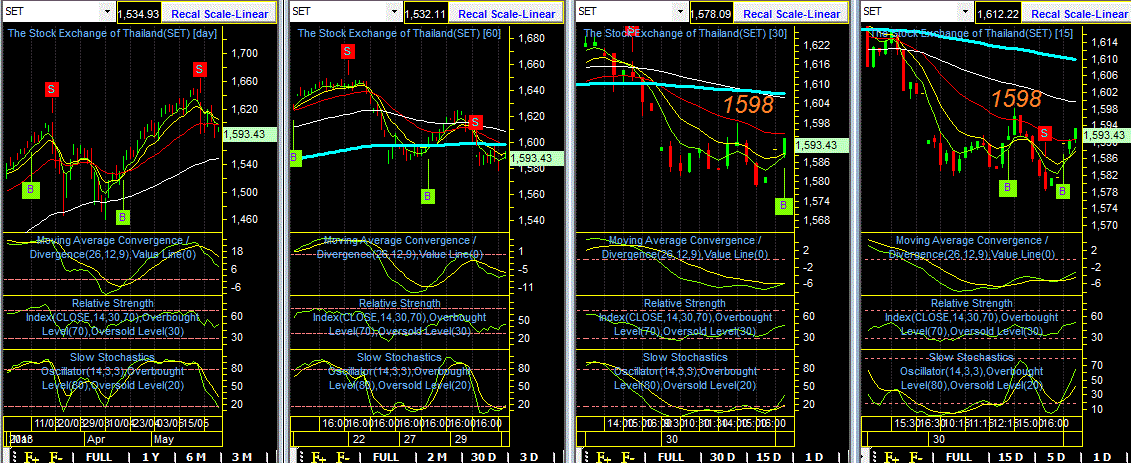Click the S marker above the 1,640 peak on the 60-minute chart

click(348, 51)
